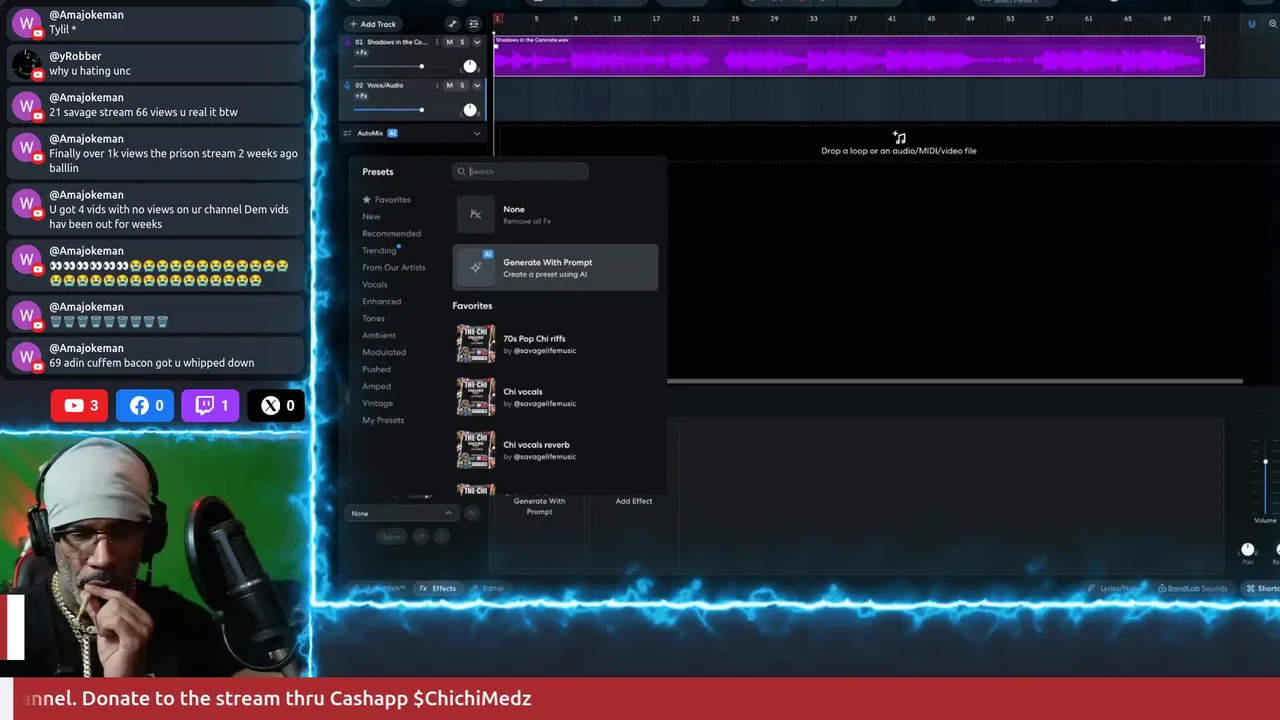The height and width of the screenshot is (720, 1280).
Task: Click the Fx bypass icon beside None dropdown
Action: point(472,513)
